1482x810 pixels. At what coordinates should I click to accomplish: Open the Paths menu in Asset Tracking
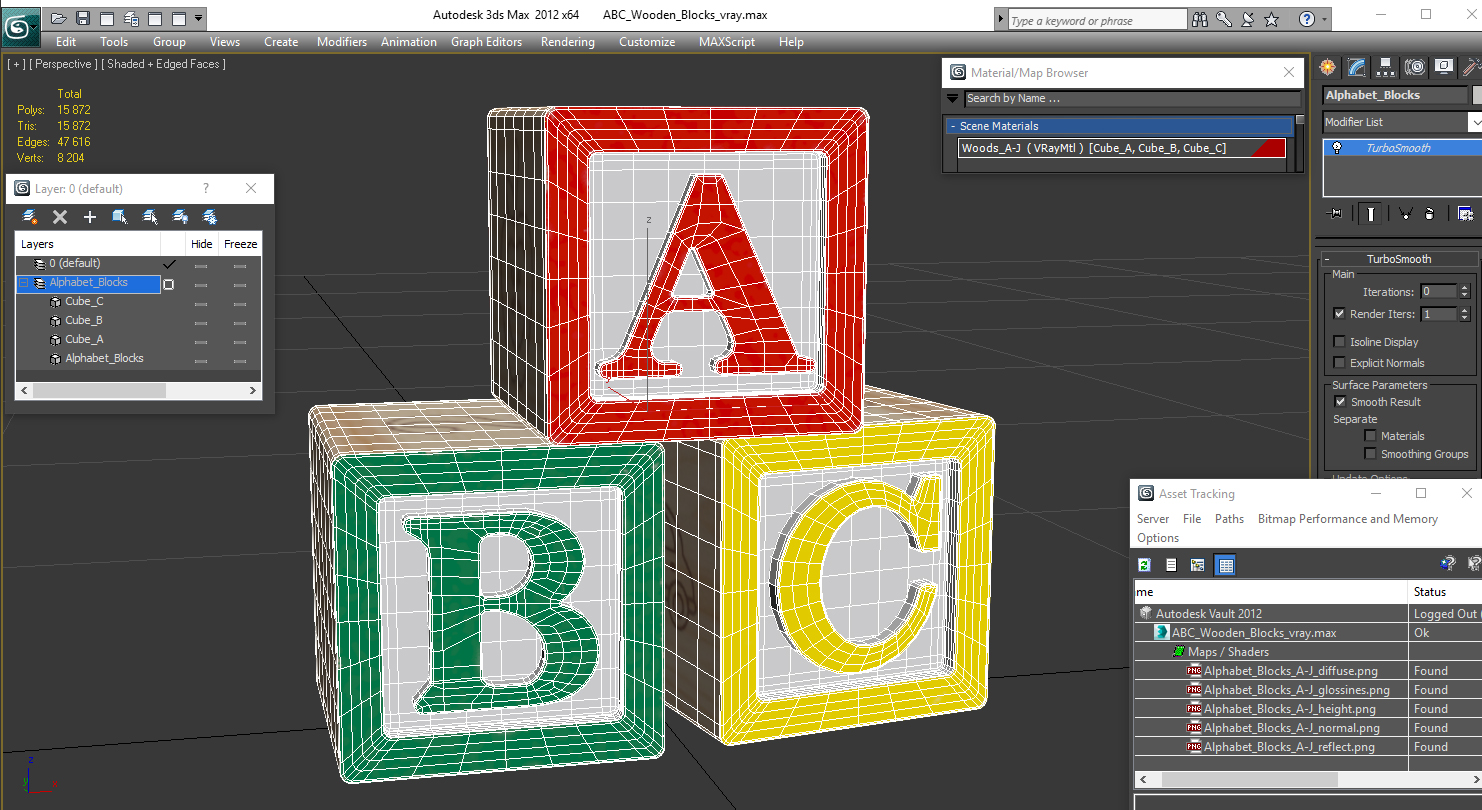(x=1229, y=519)
